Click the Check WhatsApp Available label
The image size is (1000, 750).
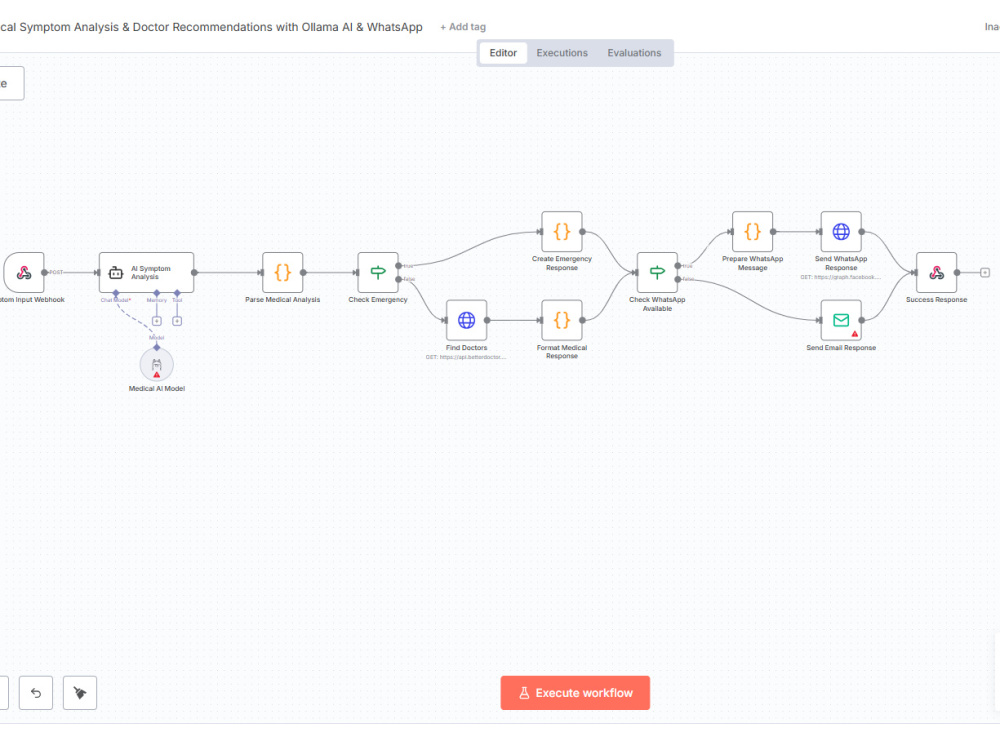point(658,304)
